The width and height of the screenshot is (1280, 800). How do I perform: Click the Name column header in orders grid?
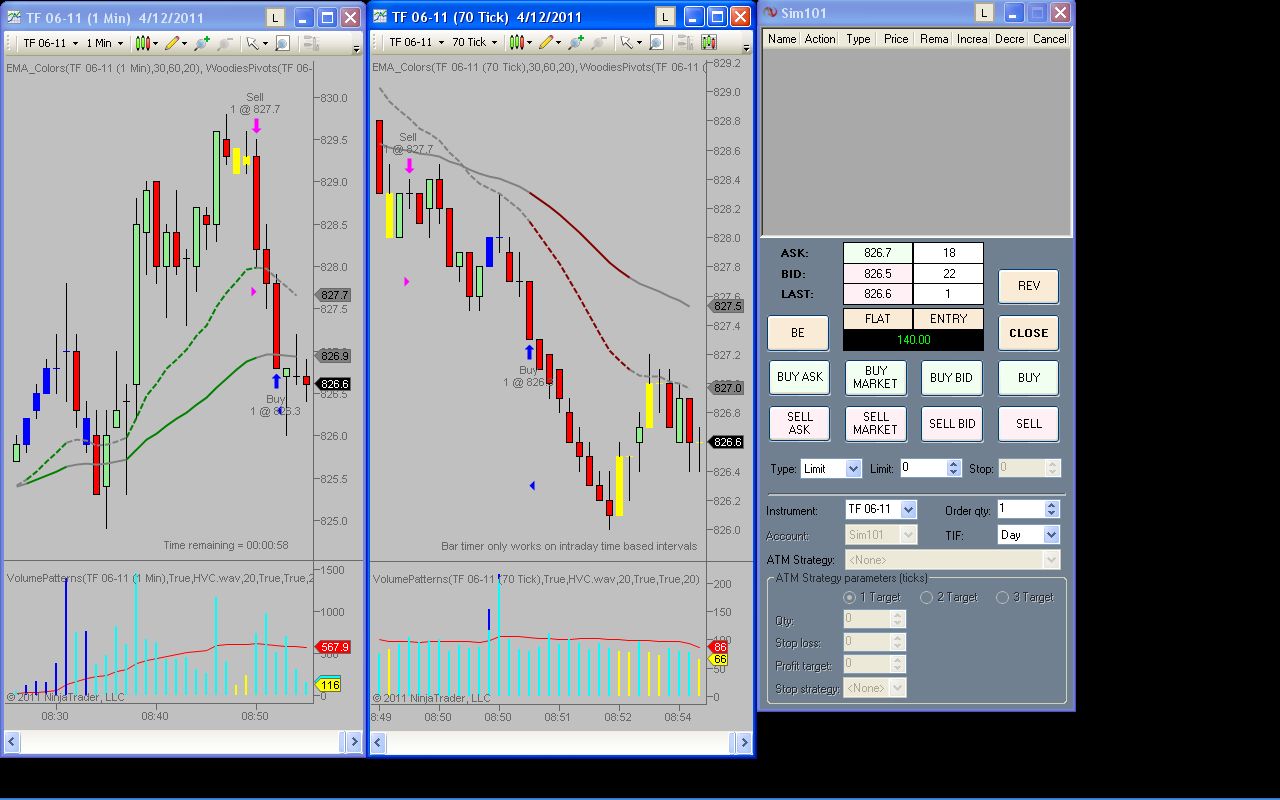click(782, 39)
